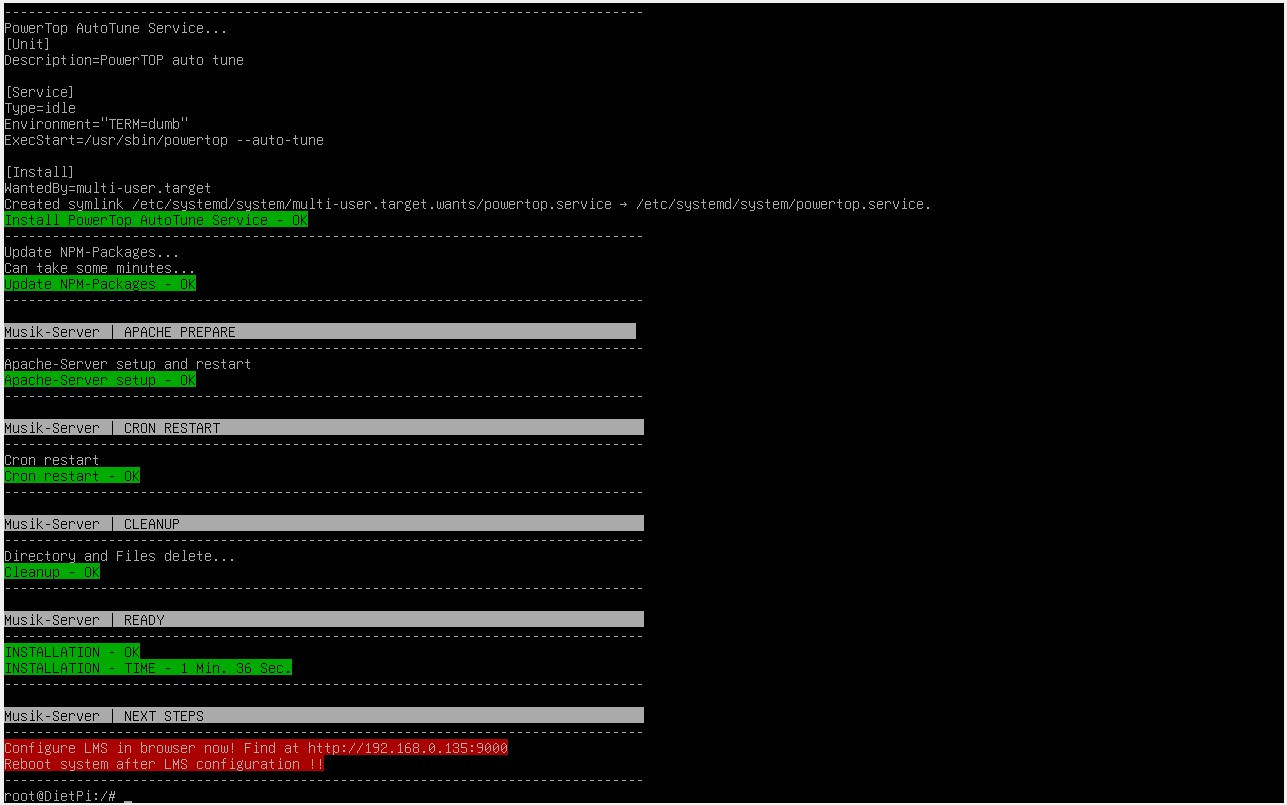Select 'Directory and Files delete...' line
The width and height of the screenshot is (1287, 805).
point(120,556)
